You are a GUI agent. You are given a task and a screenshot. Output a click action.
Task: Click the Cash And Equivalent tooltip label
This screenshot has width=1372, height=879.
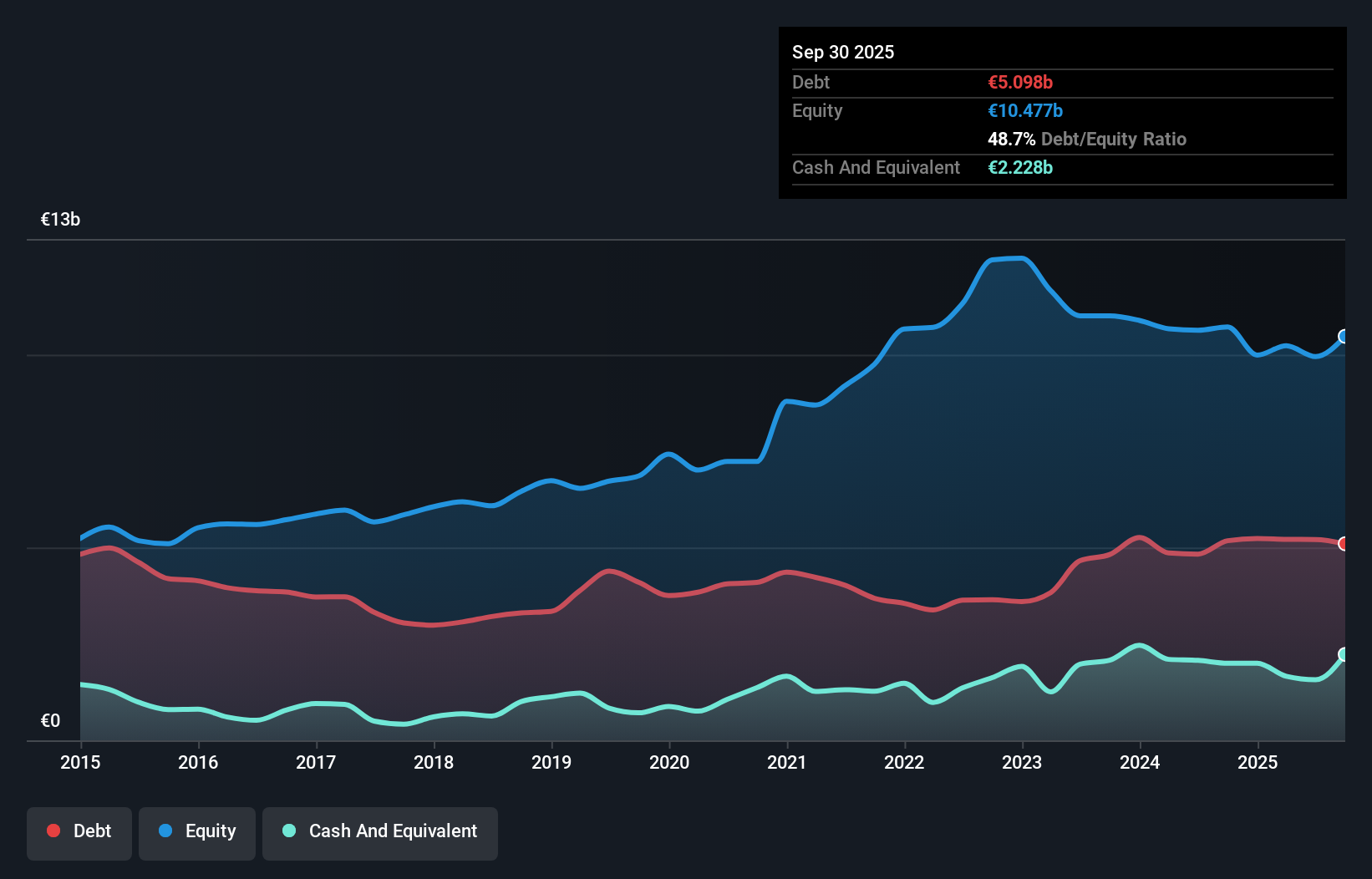pos(876,167)
